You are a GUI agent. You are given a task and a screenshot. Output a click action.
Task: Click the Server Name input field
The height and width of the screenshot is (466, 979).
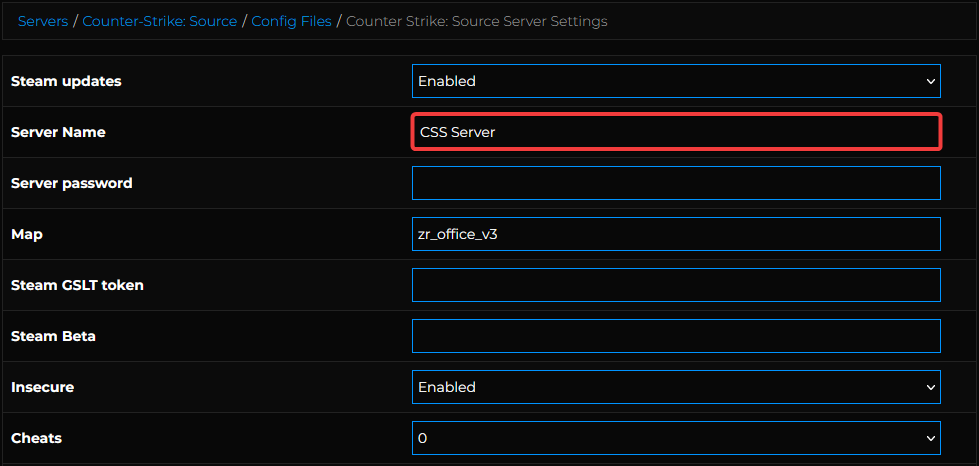(676, 132)
